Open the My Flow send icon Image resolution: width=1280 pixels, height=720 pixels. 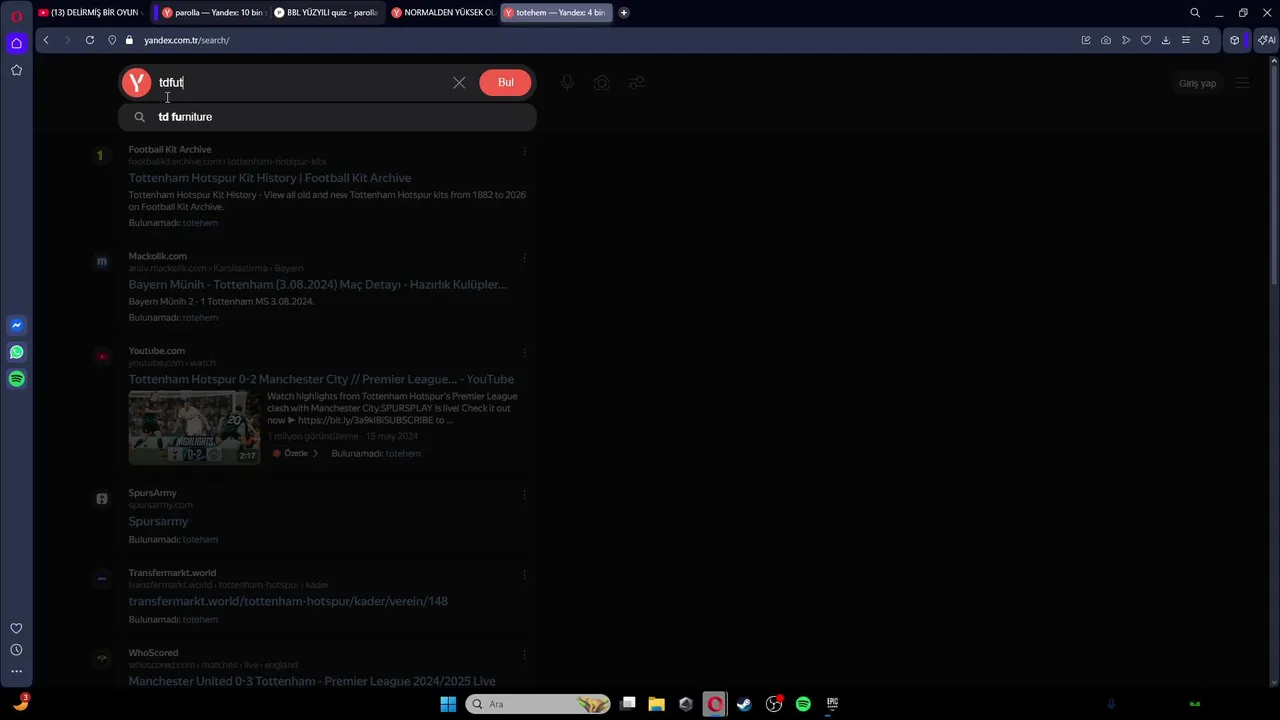coord(1126,40)
